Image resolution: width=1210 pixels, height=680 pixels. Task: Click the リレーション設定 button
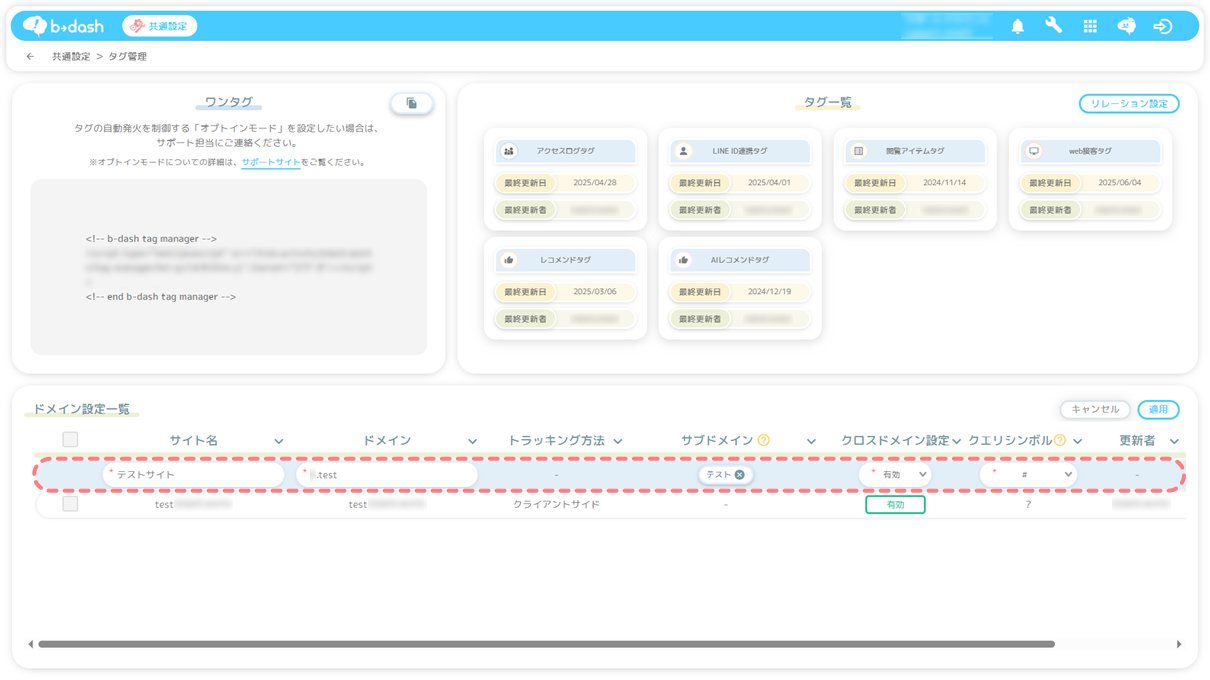coord(1128,104)
